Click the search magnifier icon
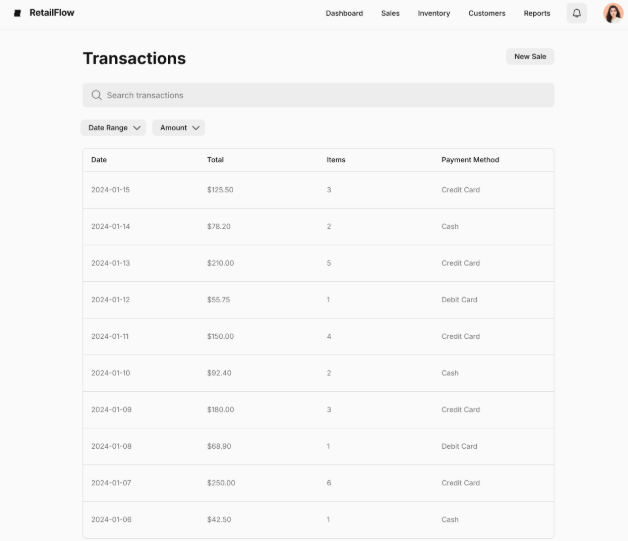 click(96, 95)
